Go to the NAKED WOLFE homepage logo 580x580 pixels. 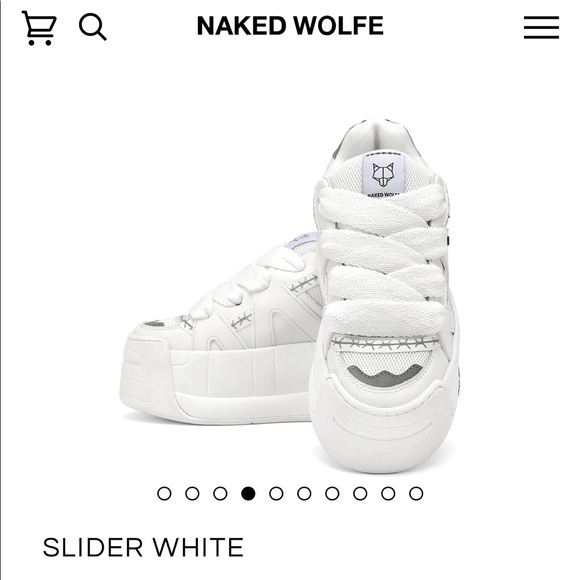coord(290,26)
